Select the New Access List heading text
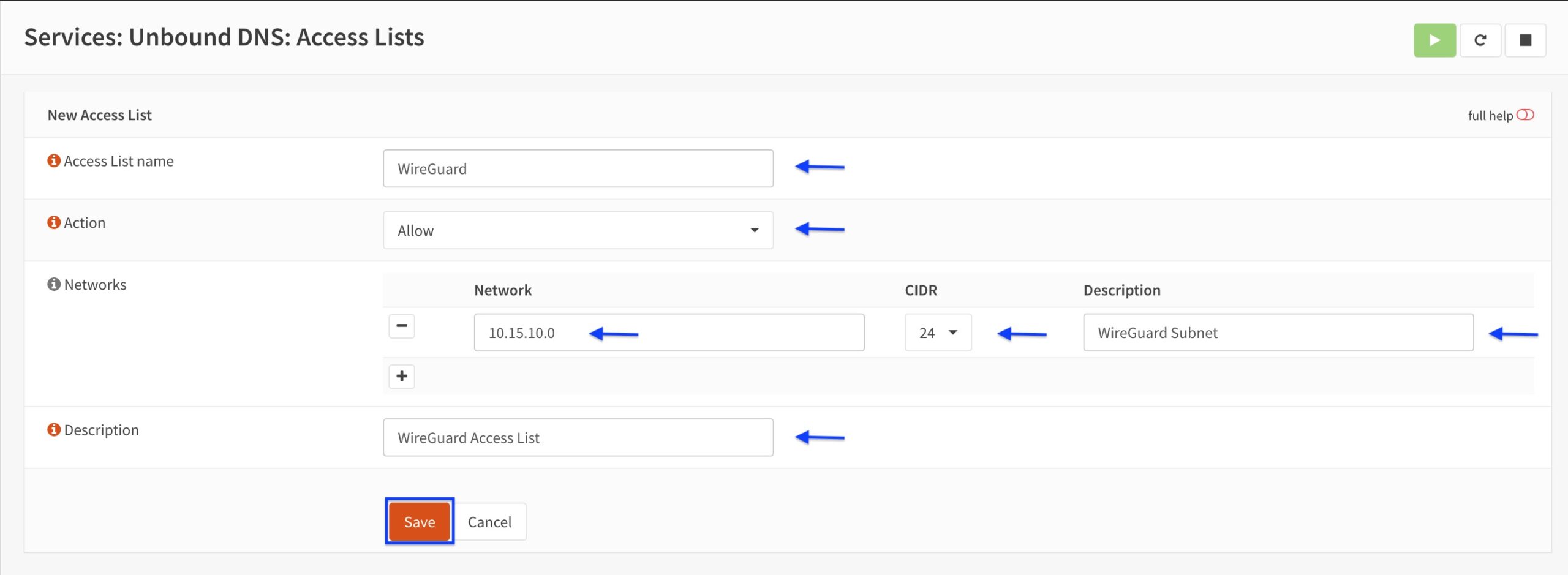The height and width of the screenshot is (575, 1568). [100, 115]
